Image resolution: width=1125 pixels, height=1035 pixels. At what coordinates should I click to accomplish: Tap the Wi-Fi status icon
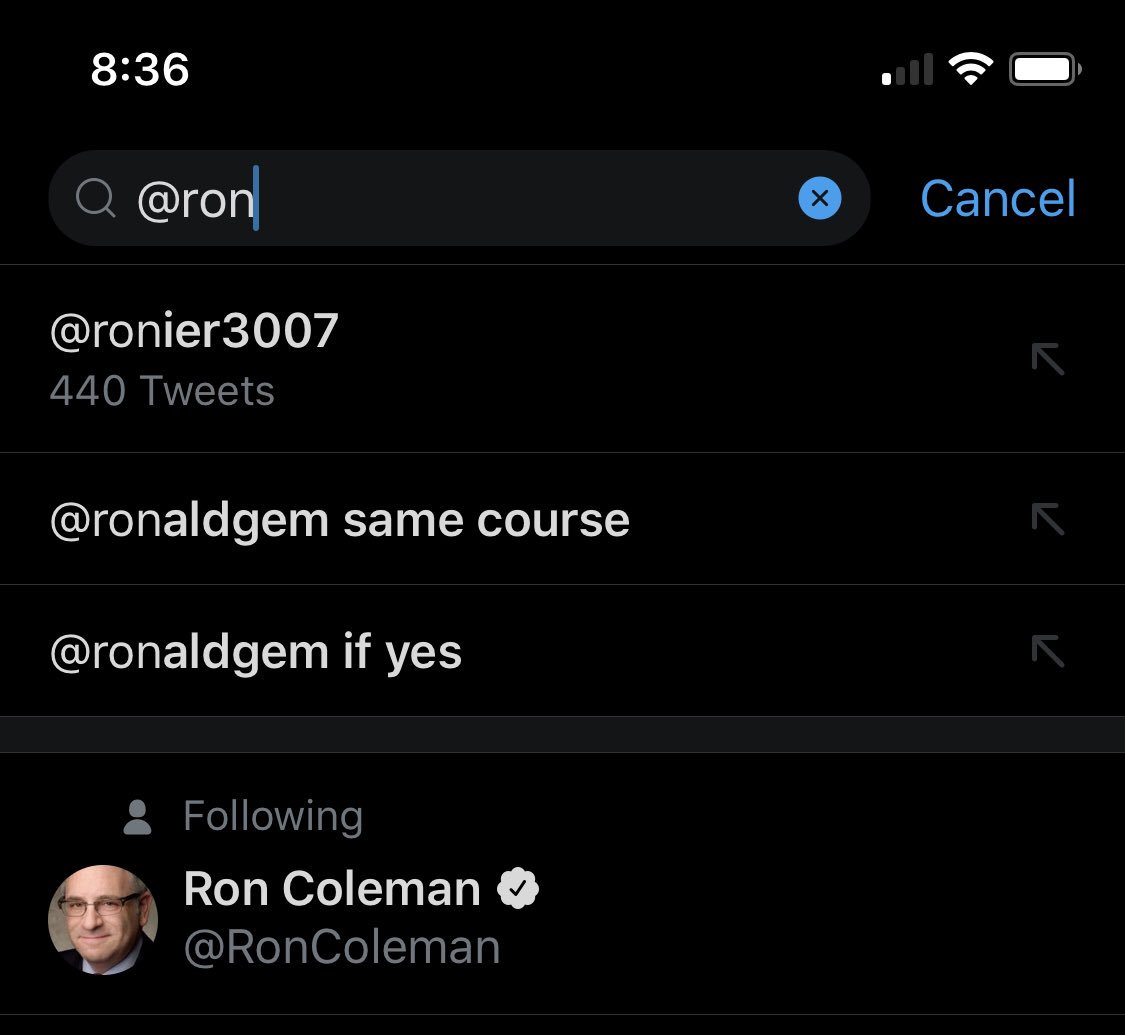coord(969,70)
